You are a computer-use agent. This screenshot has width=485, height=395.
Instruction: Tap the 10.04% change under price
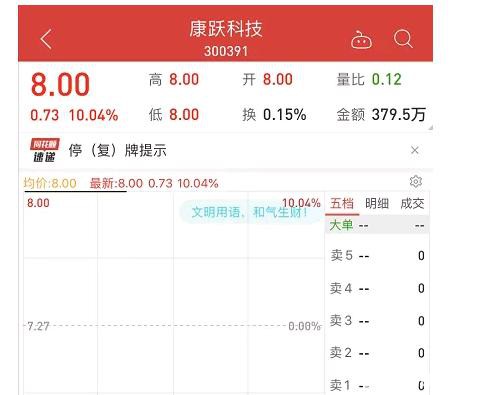coord(93,115)
